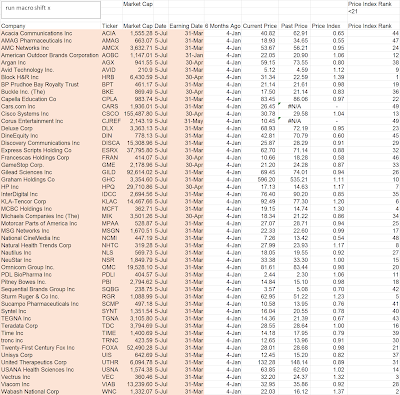Select the Earning Date header cell
The width and height of the screenshot is (400, 395).
point(186,26)
